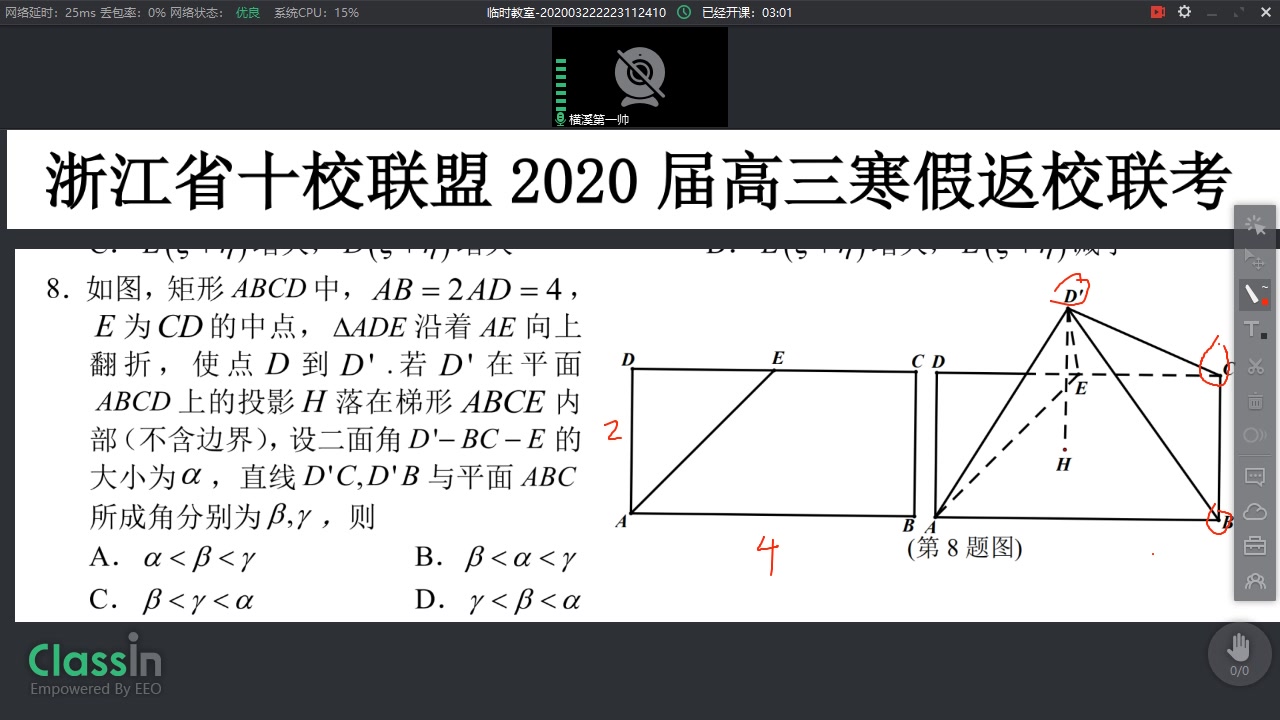
Task: Open the Cloud disk
Action: (1255, 511)
